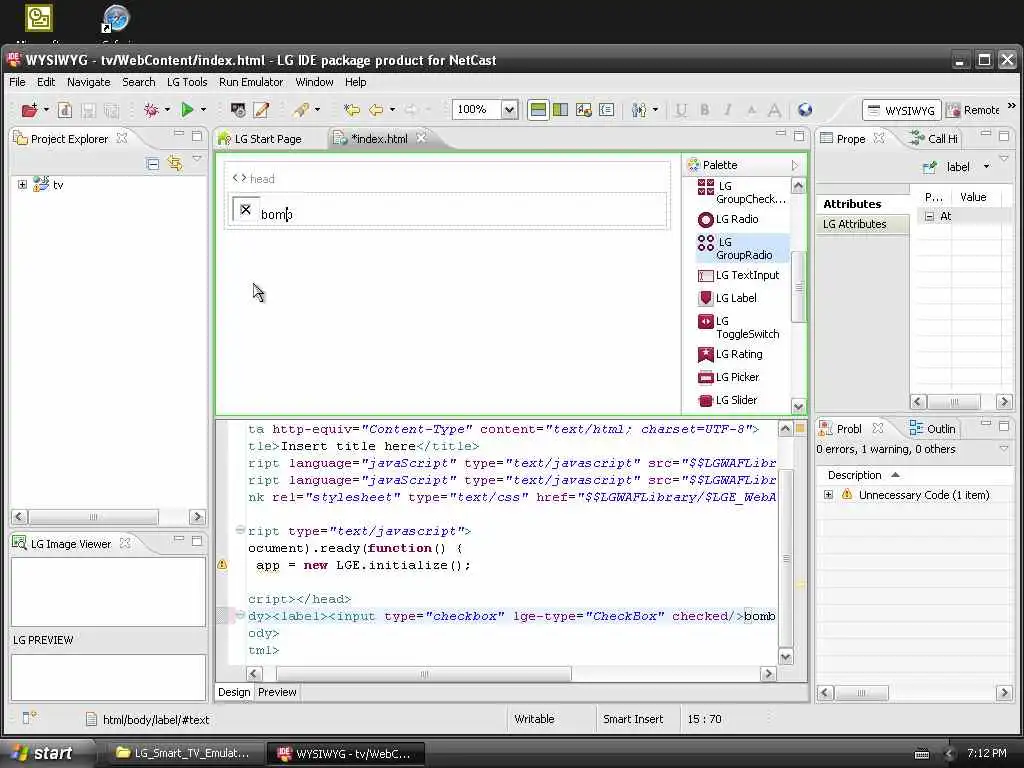
Task: Open the Run Emulator menu
Action: click(x=251, y=82)
